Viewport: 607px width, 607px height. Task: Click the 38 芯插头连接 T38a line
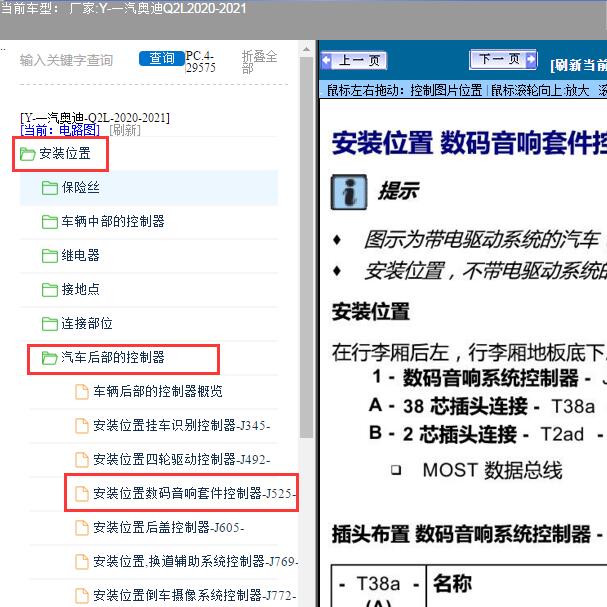click(482, 406)
